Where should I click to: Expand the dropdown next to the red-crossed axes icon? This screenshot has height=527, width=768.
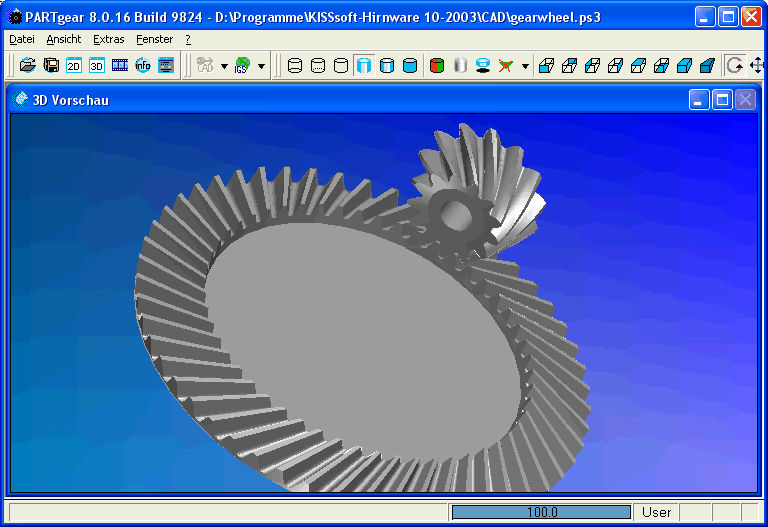[x=525, y=66]
